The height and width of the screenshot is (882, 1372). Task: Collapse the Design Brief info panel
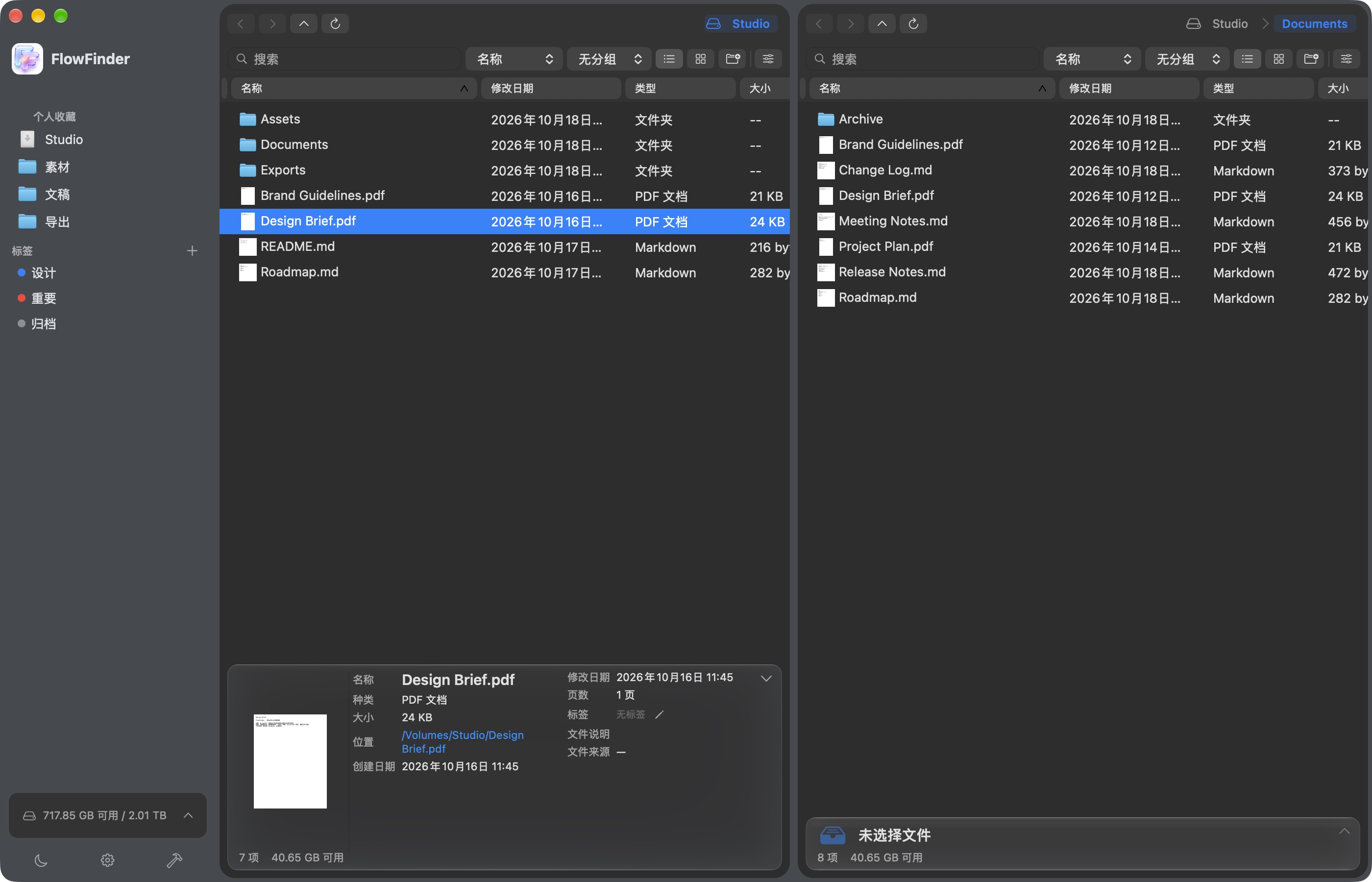tap(765, 678)
